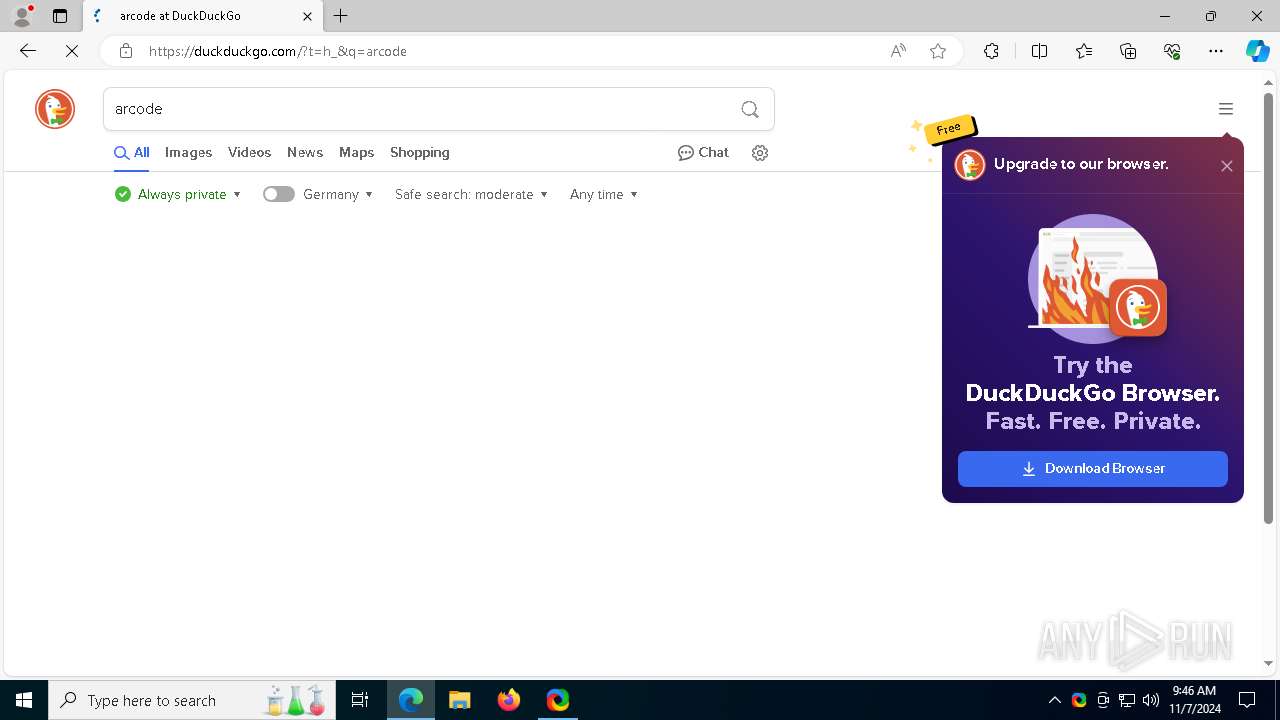The width and height of the screenshot is (1280, 720).
Task: Open the taskbar clock and date
Action: pyautogui.click(x=1194, y=700)
